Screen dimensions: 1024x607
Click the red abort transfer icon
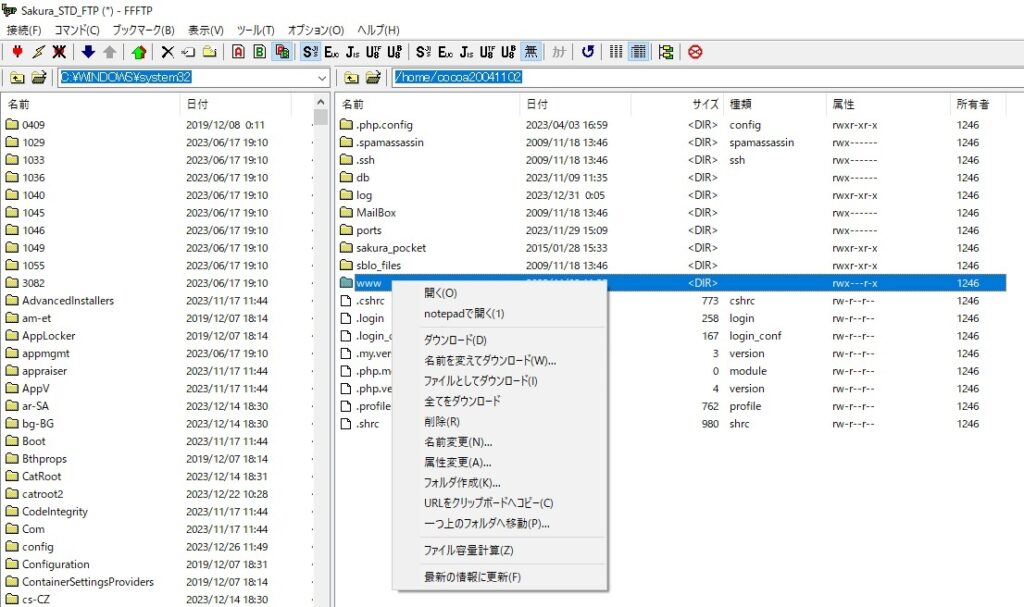point(695,52)
